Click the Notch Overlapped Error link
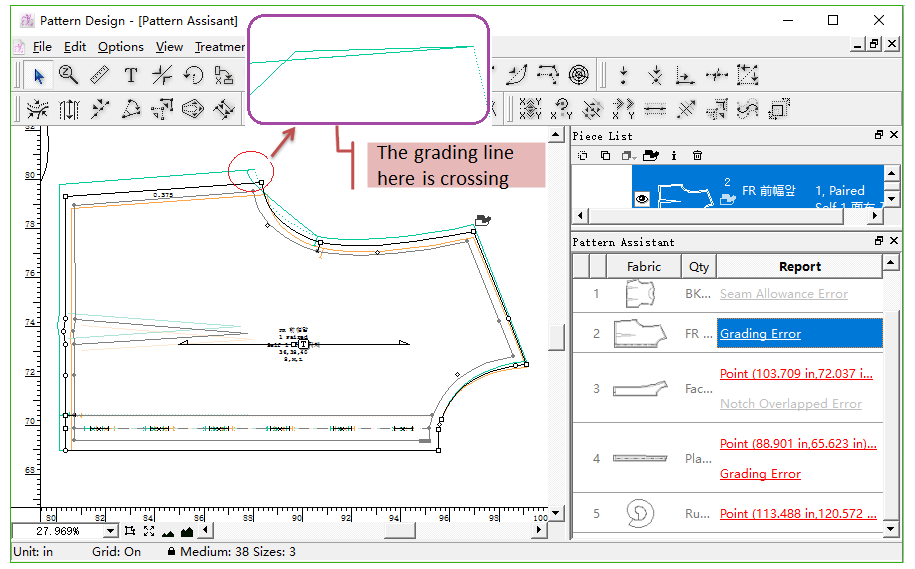 [790, 404]
